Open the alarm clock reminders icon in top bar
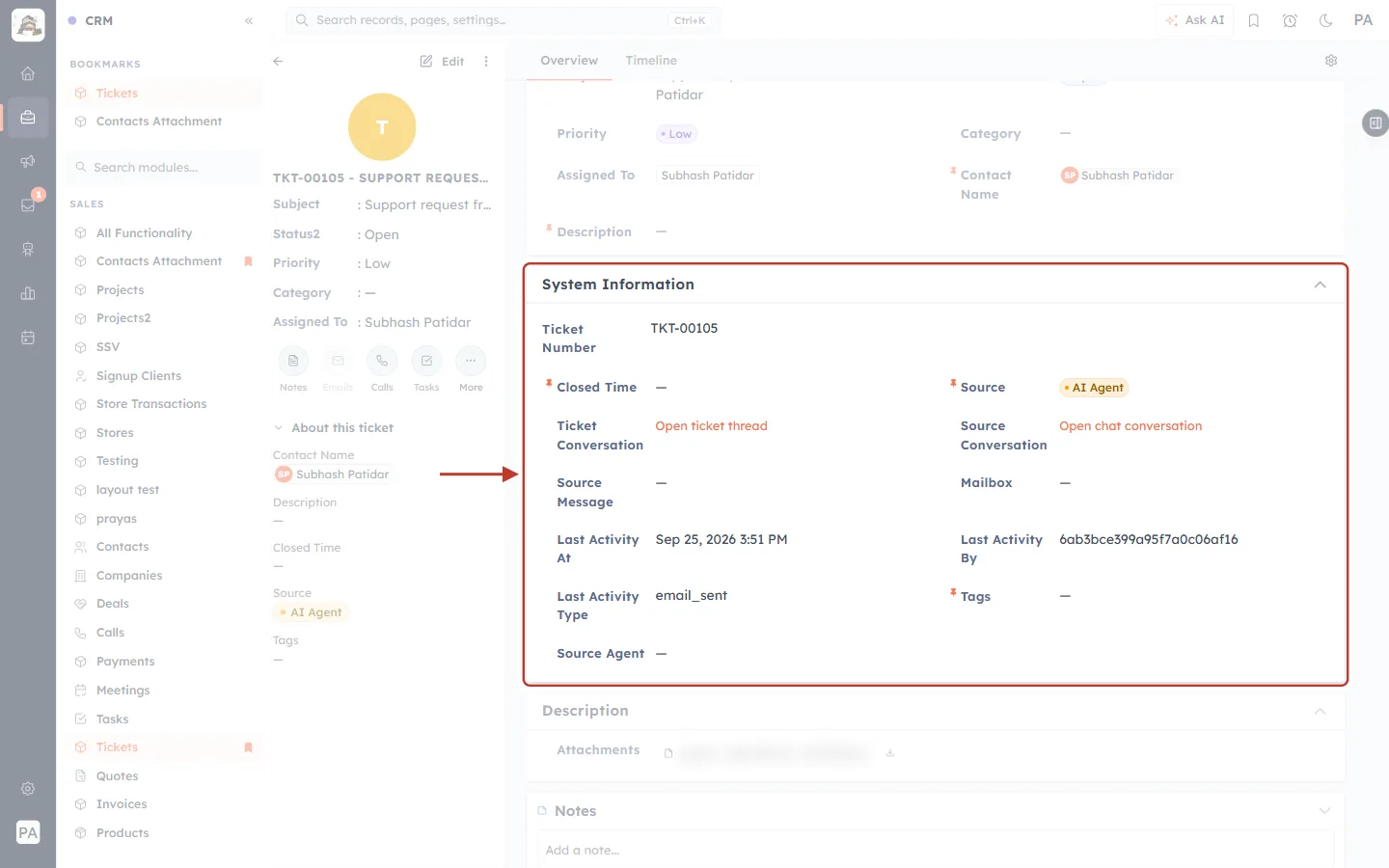Screen dimensions: 1389x868 click(1290, 20)
